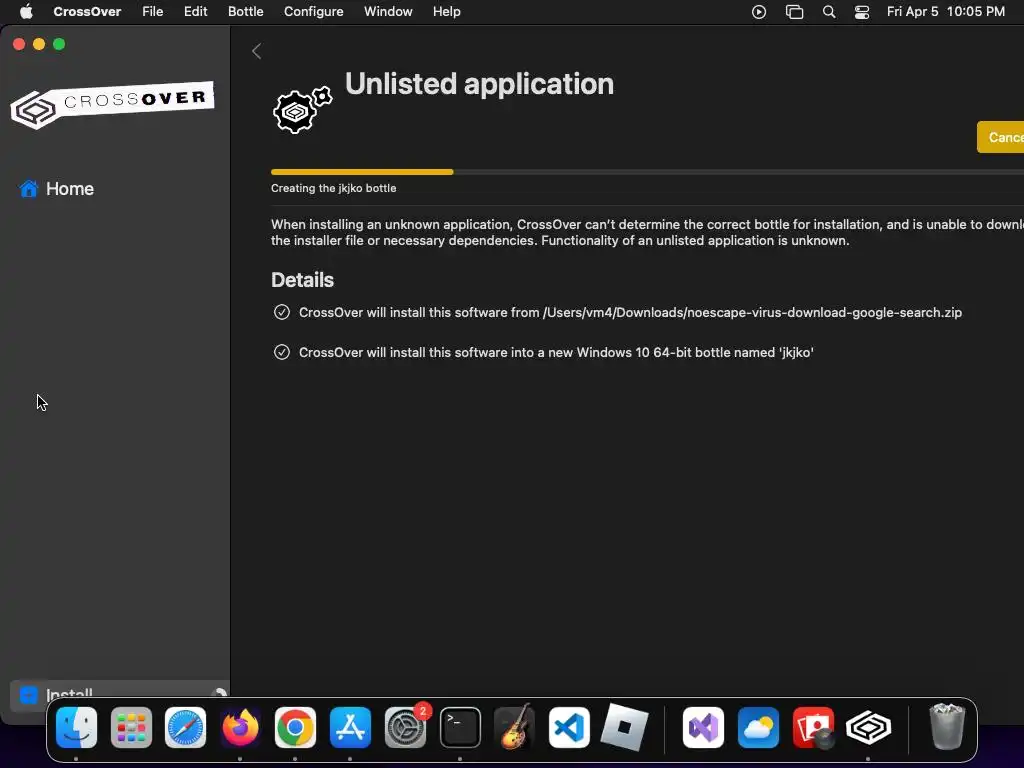Open the Help menu
The height and width of the screenshot is (768, 1024).
(x=447, y=12)
